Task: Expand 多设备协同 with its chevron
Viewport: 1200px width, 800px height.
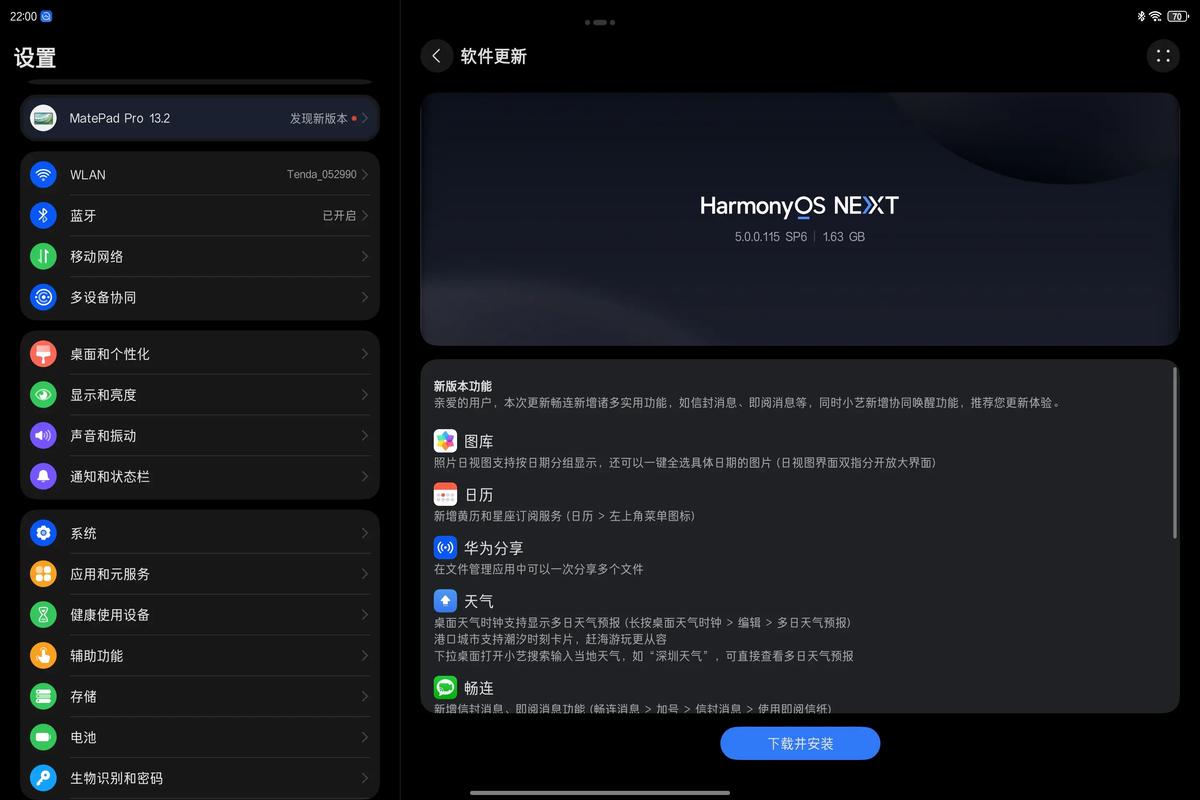Action: [366, 297]
